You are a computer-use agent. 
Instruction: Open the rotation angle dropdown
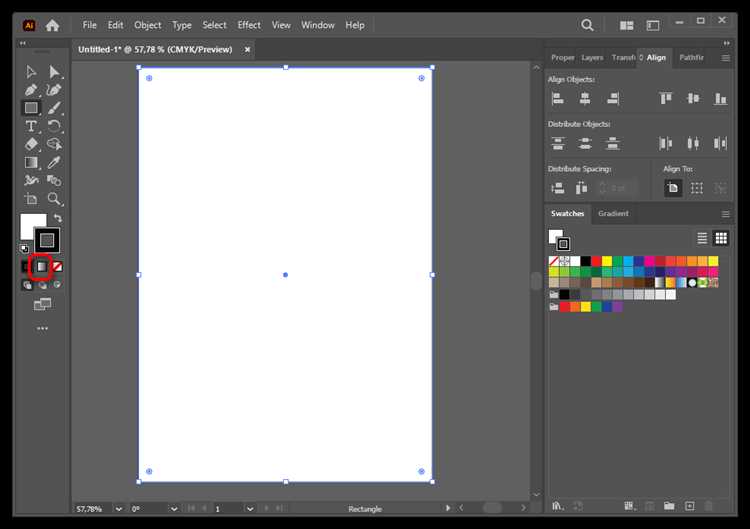coord(176,509)
